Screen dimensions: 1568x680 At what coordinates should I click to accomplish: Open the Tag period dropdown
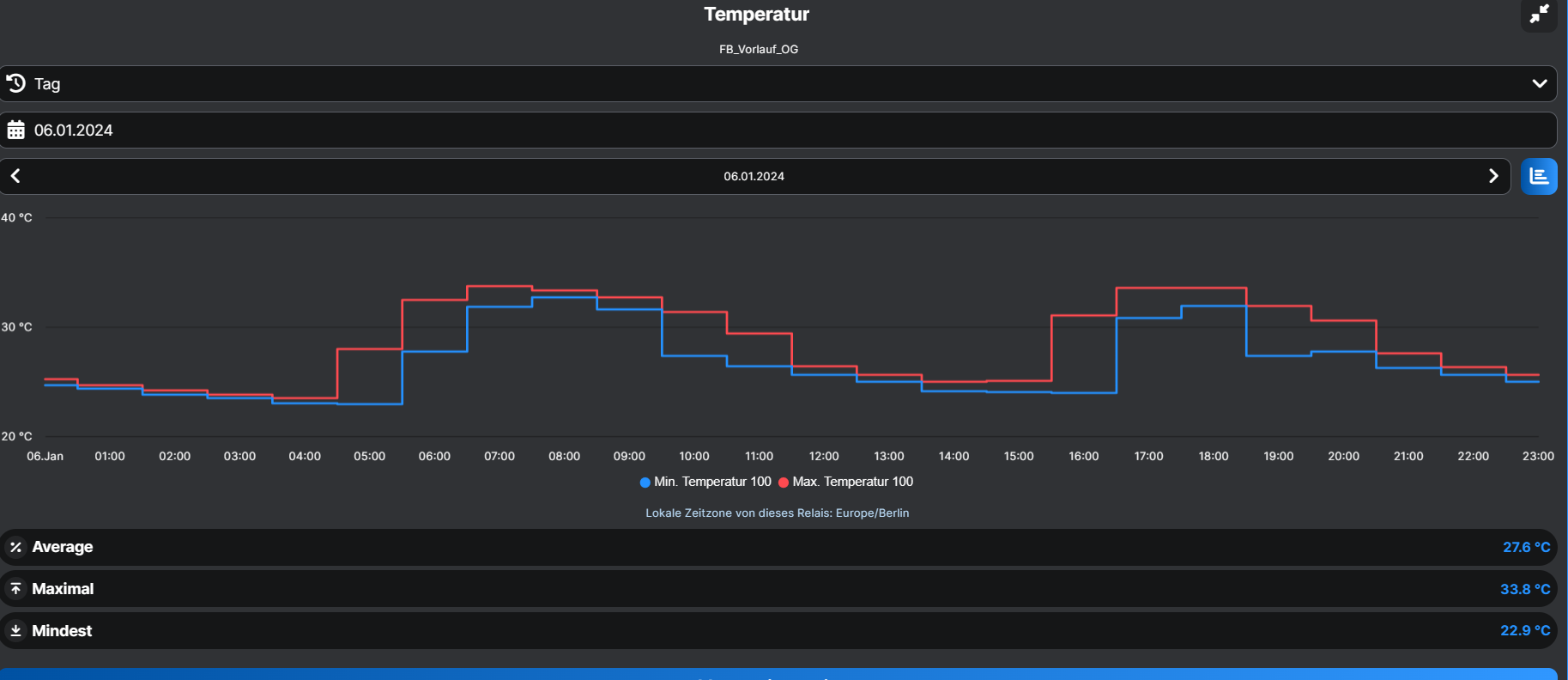[778, 84]
